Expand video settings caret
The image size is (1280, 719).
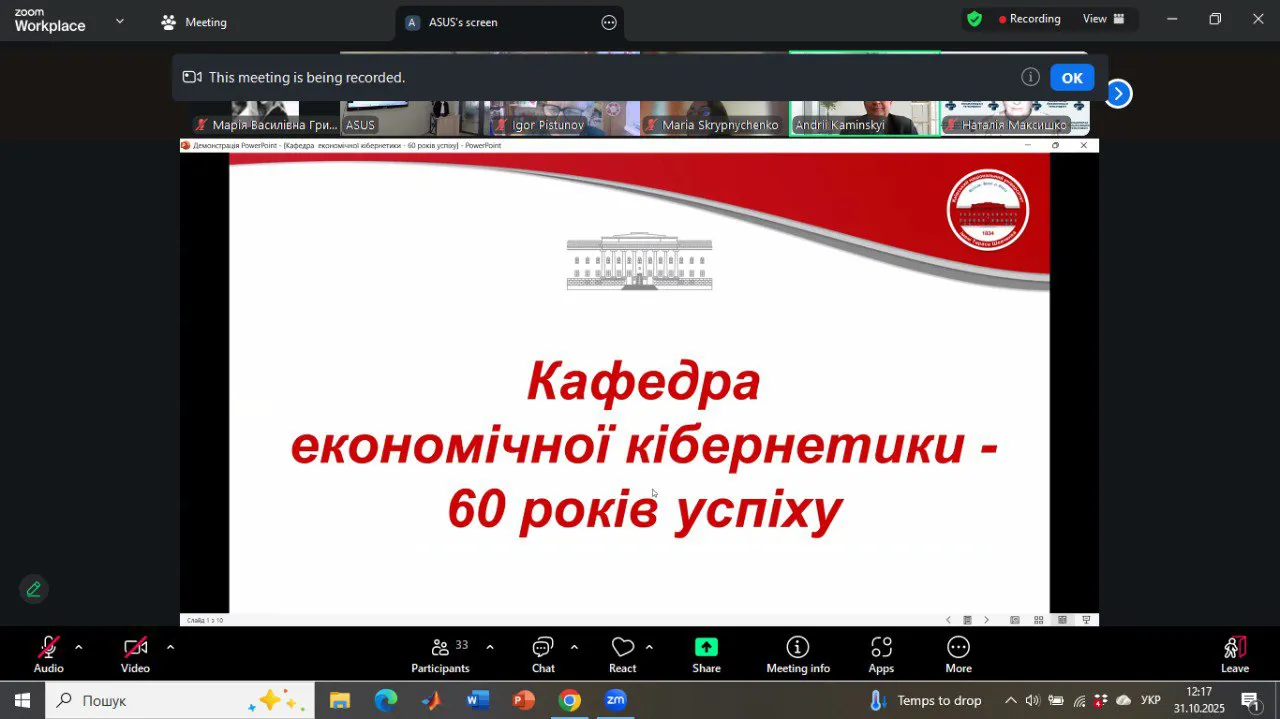pos(170,647)
